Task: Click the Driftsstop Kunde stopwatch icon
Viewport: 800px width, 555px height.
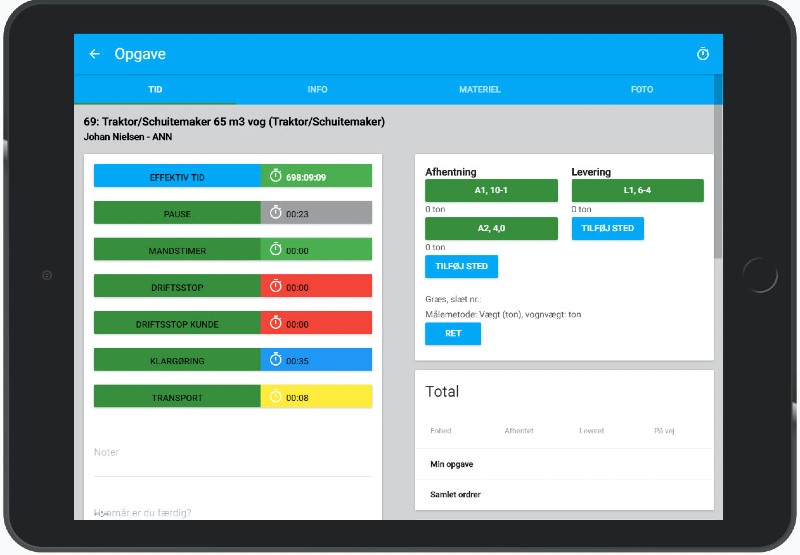Action: pos(276,324)
